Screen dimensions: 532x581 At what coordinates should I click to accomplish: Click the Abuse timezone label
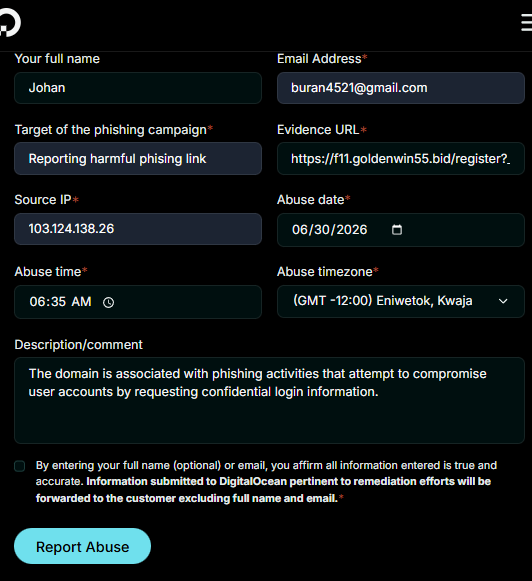[325, 272]
